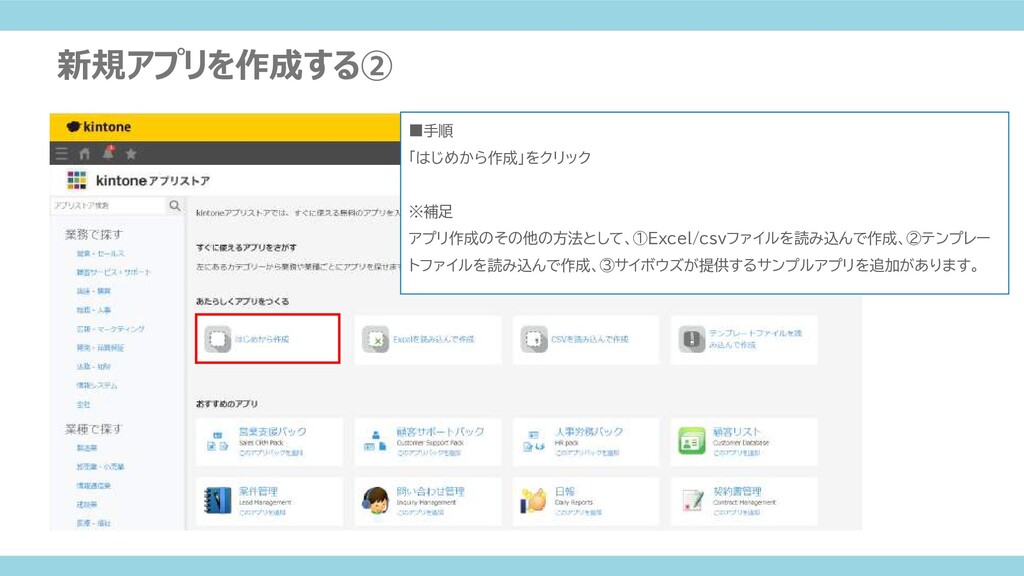Screen dimensions: 1024x576
Task: Click the 業種で探す heading
Action: [93, 429]
